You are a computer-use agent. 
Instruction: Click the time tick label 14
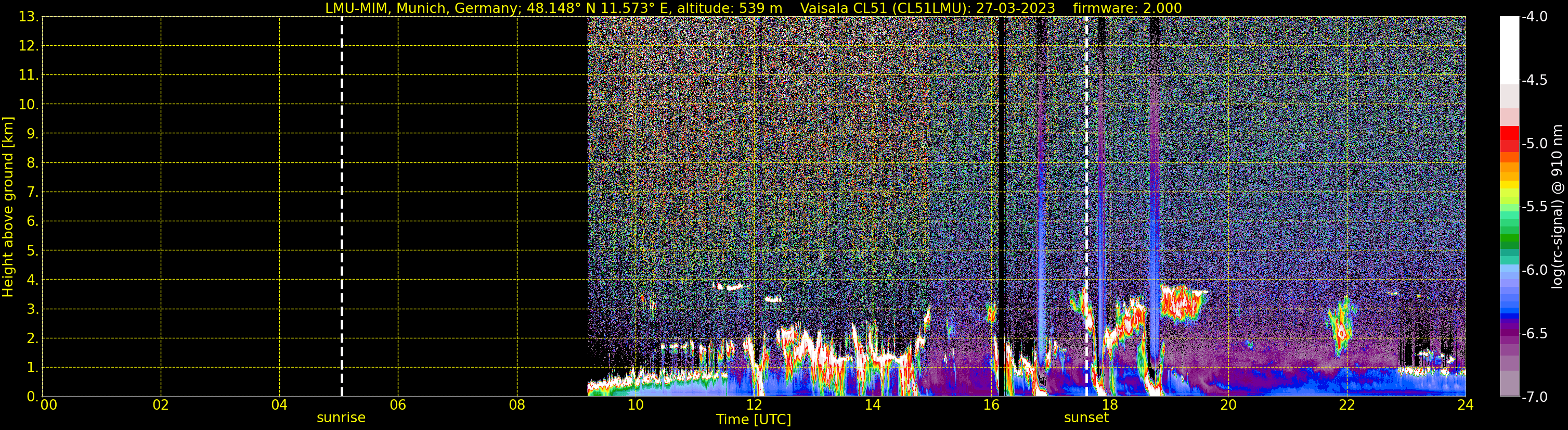(x=873, y=405)
